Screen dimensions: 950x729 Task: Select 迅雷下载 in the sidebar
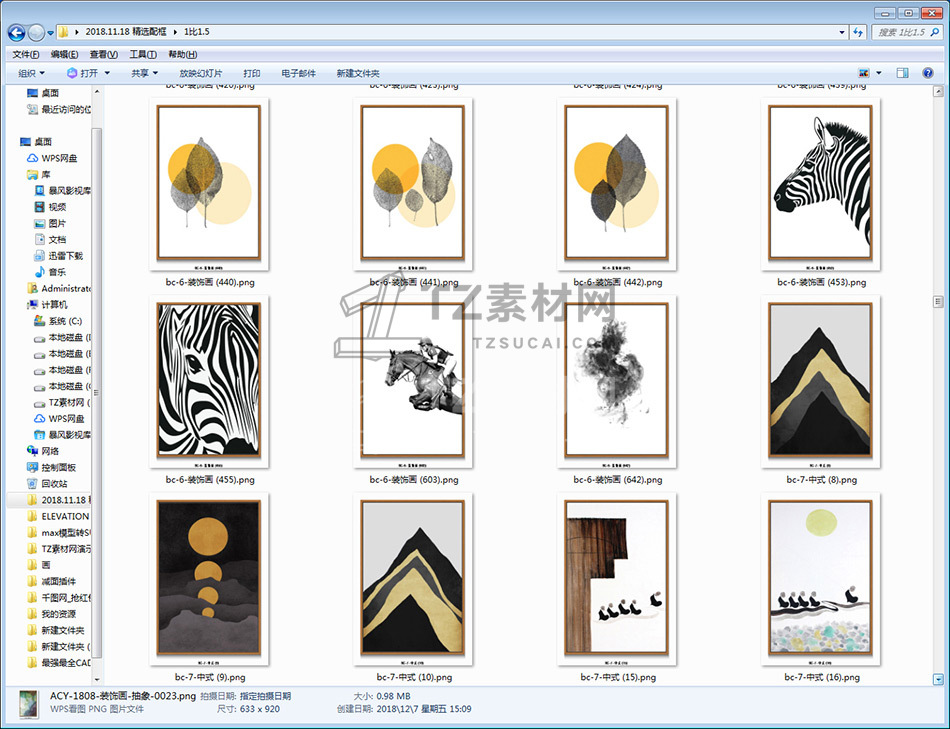65,256
